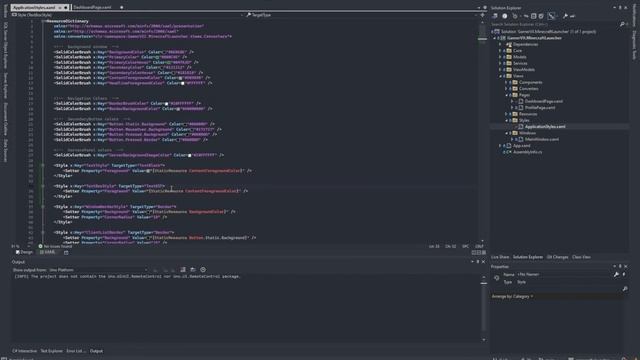Viewport: 640px width, 360px height.
Task: Select the Windows folder
Action: [x=527, y=133]
